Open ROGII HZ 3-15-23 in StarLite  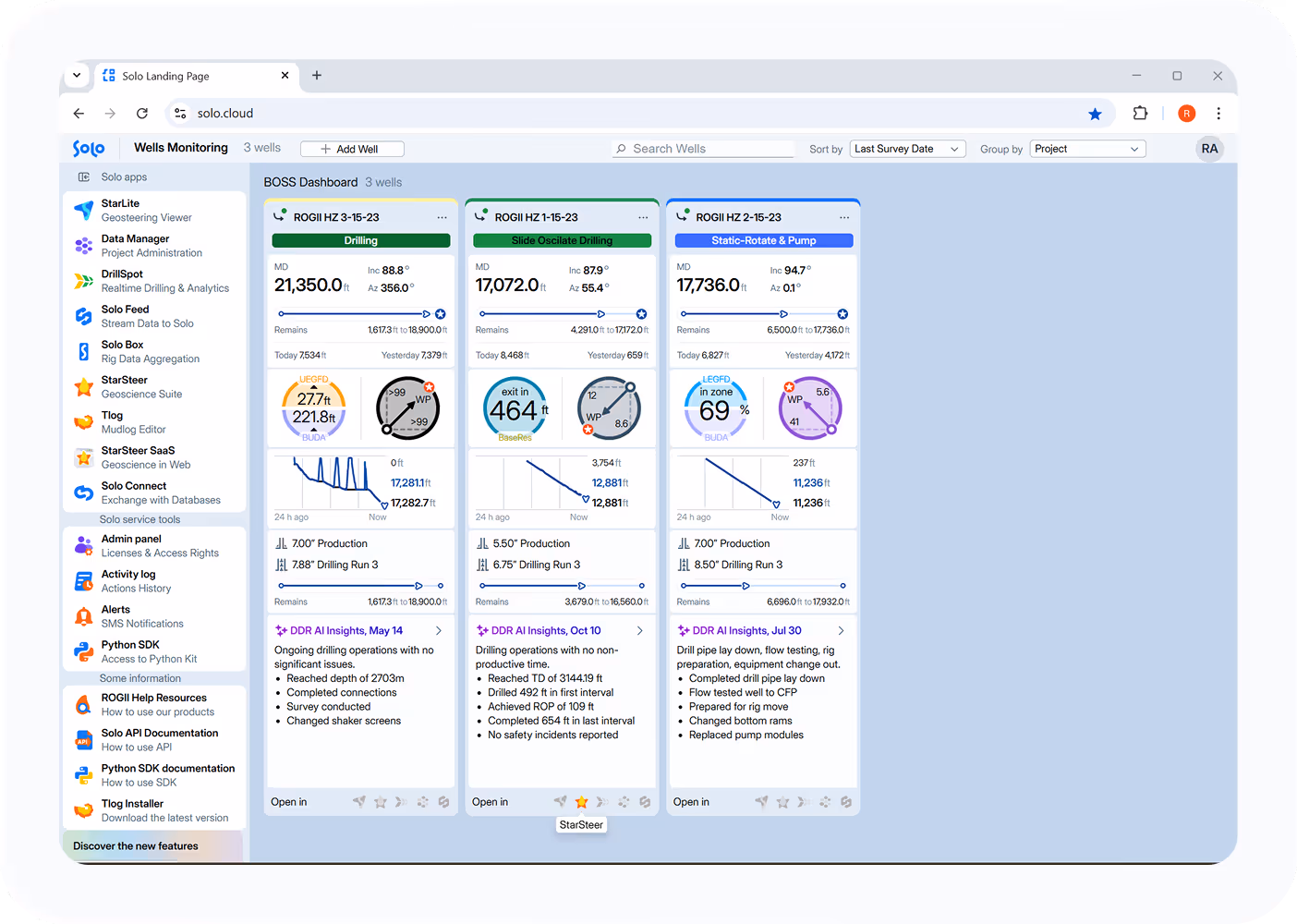pos(358,802)
